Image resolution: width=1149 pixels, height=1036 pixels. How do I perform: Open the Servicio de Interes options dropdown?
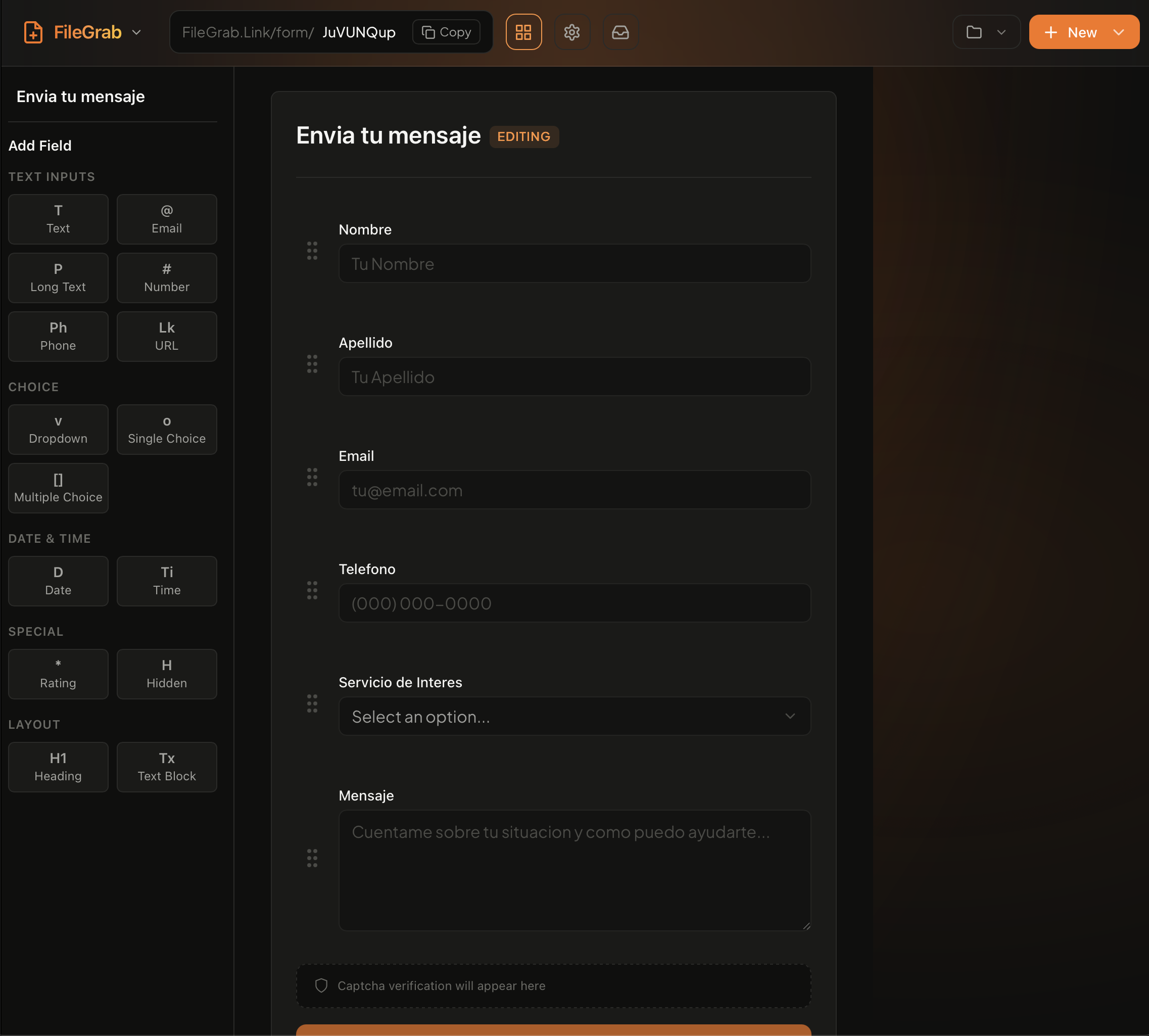coord(574,716)
